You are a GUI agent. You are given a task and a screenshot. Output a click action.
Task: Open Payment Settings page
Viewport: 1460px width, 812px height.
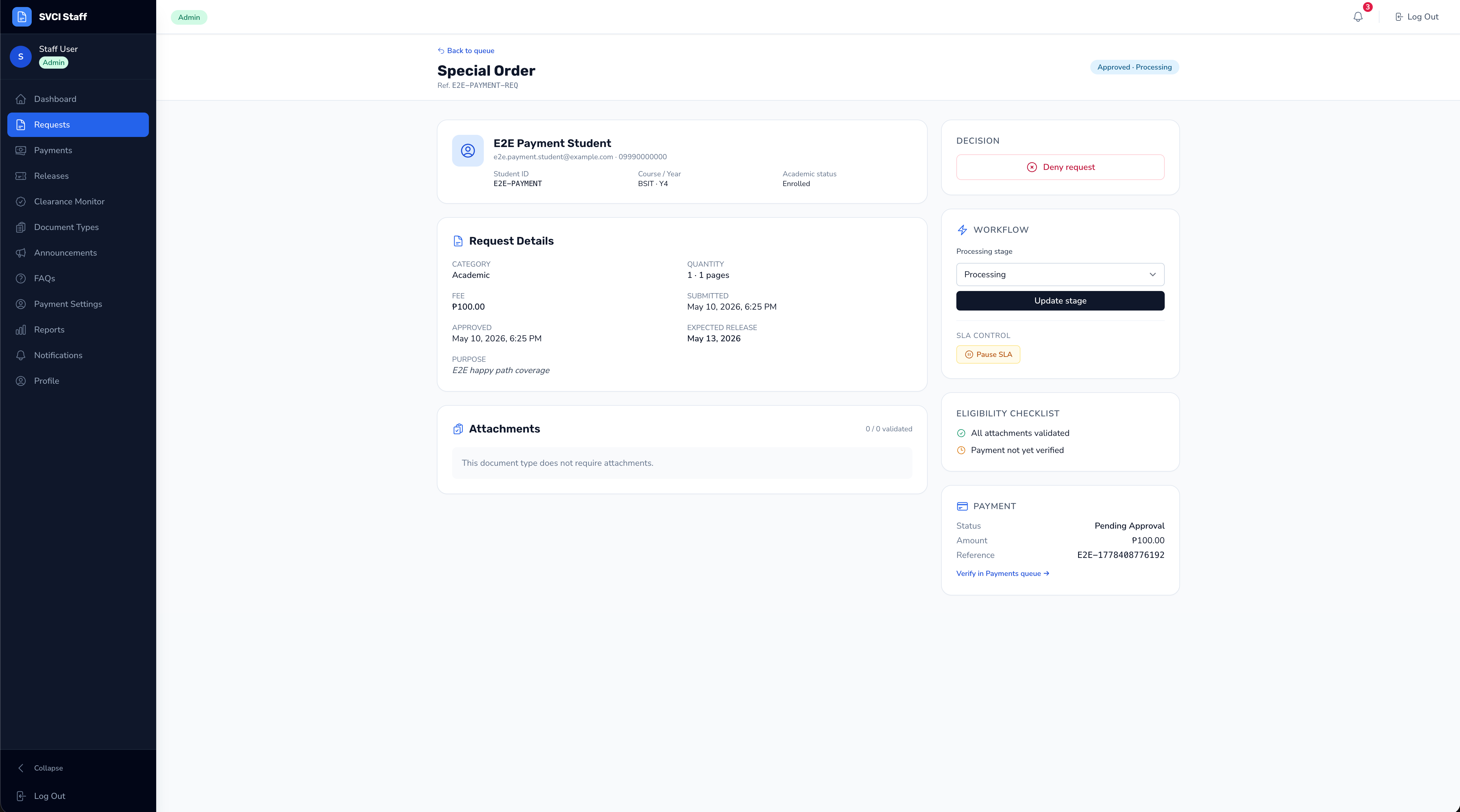click(x=78, y=304)
